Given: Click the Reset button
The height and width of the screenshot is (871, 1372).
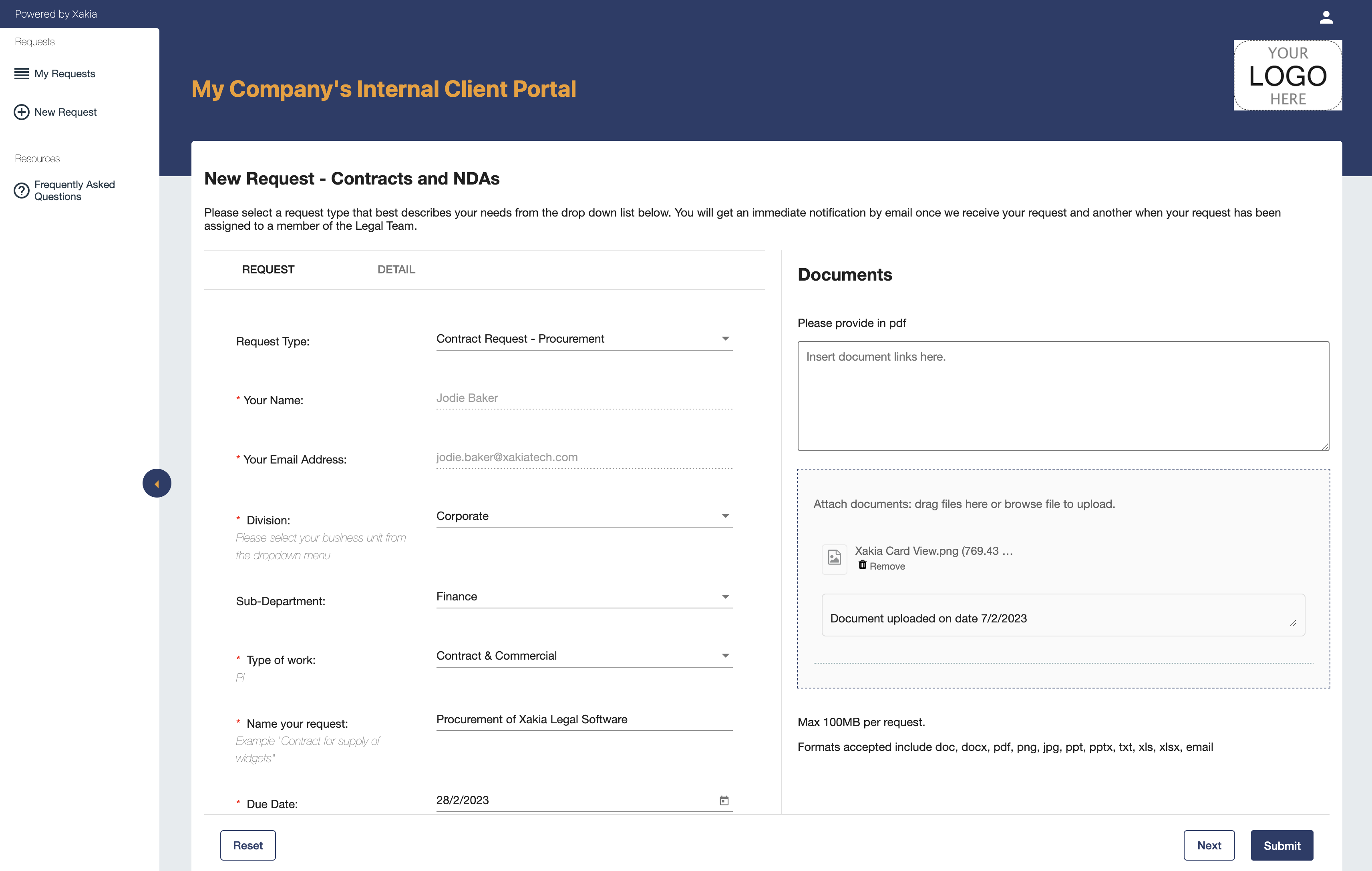Looking at the screenshot, I should pyautogui.click(x=248, y=845).
